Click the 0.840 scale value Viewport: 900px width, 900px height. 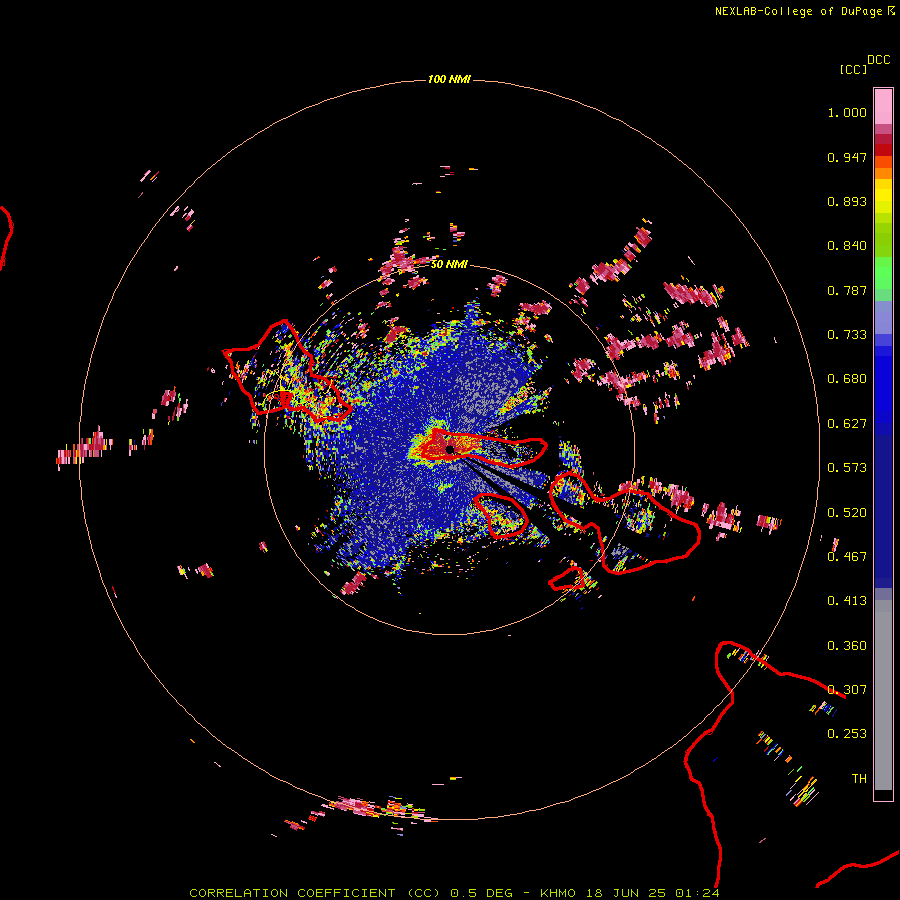click(x=847, y=246)
